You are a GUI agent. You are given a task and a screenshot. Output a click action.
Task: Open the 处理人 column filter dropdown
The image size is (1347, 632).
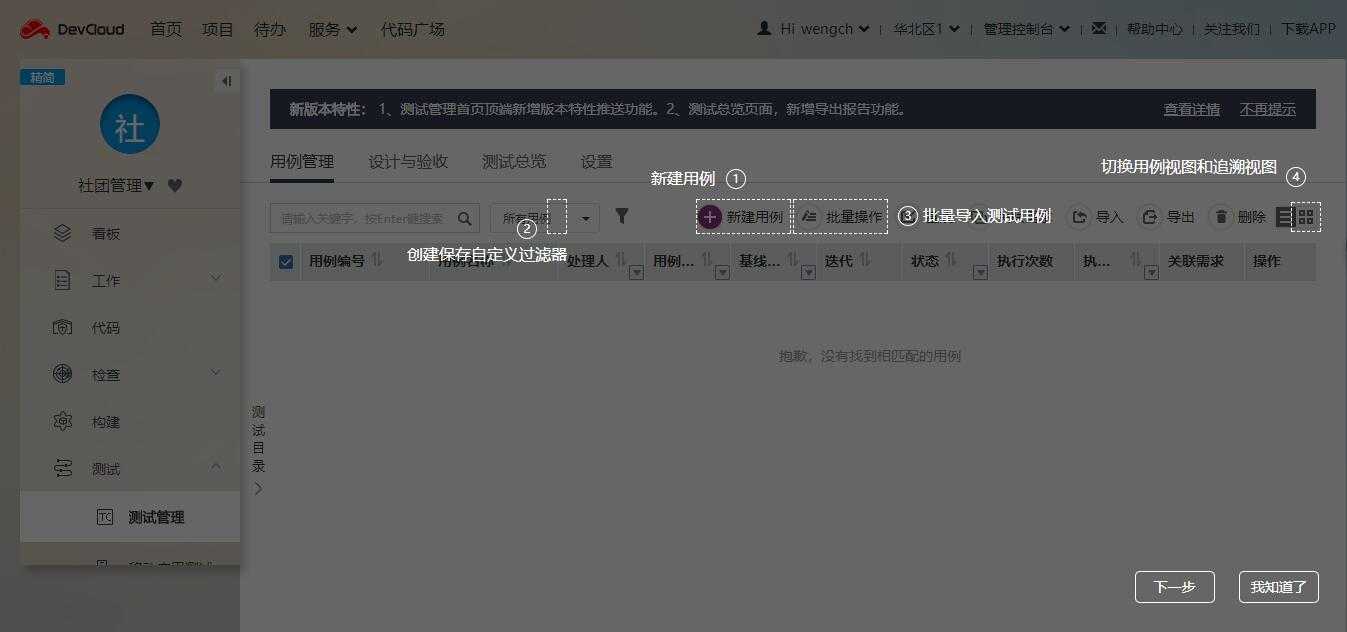pyautogui.click(x=636, y=272)
